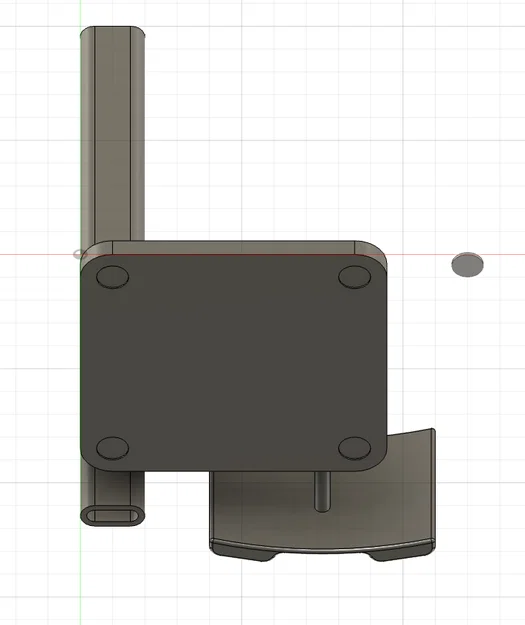Select the bottom-left circular recess on plate
Viewport: 525px width, 625px height.
pyautogui.click(x=112, y=448)
